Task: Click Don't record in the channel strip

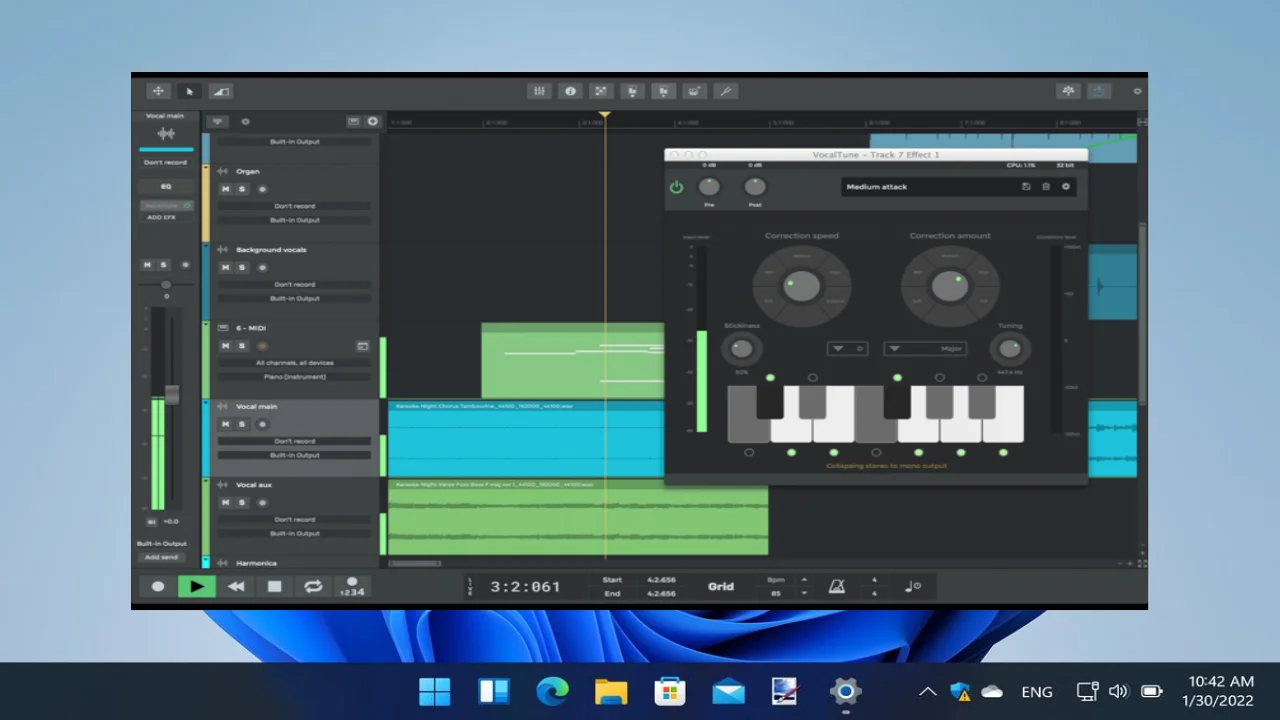Action: point(166,162)
